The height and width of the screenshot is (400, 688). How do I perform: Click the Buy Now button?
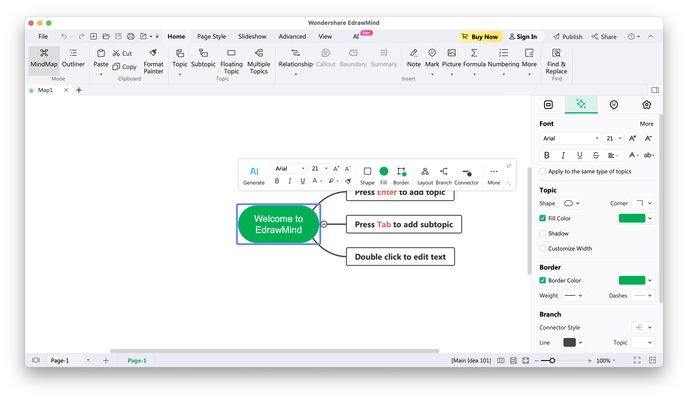(x=480, y=37)
